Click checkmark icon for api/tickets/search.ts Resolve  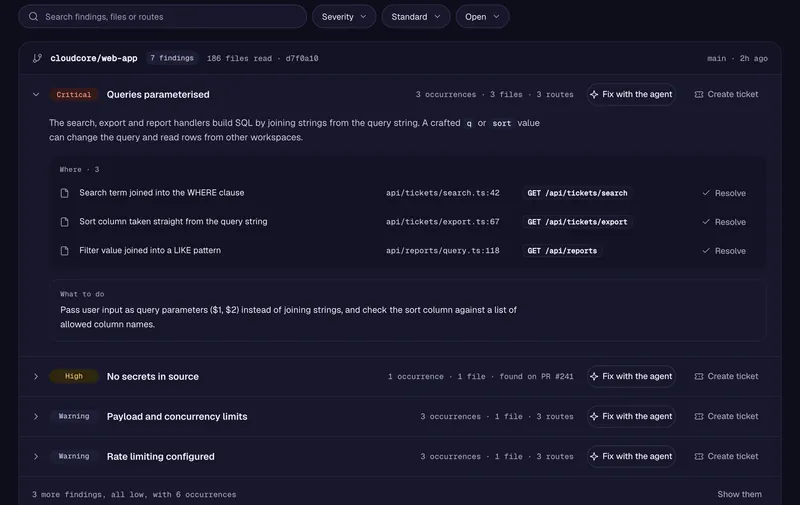[706, 193]
